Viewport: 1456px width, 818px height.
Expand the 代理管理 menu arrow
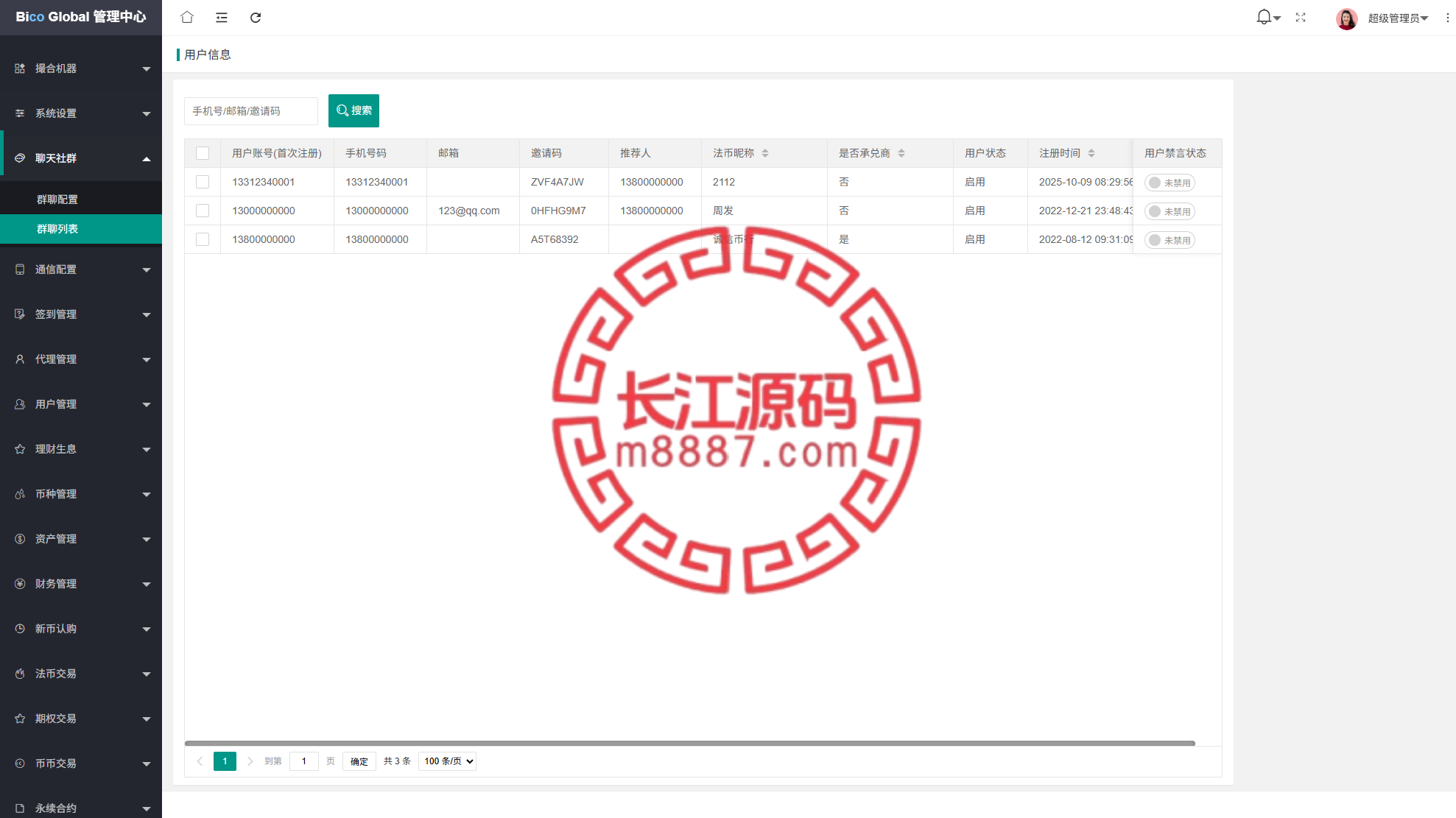tap(147, 360)
